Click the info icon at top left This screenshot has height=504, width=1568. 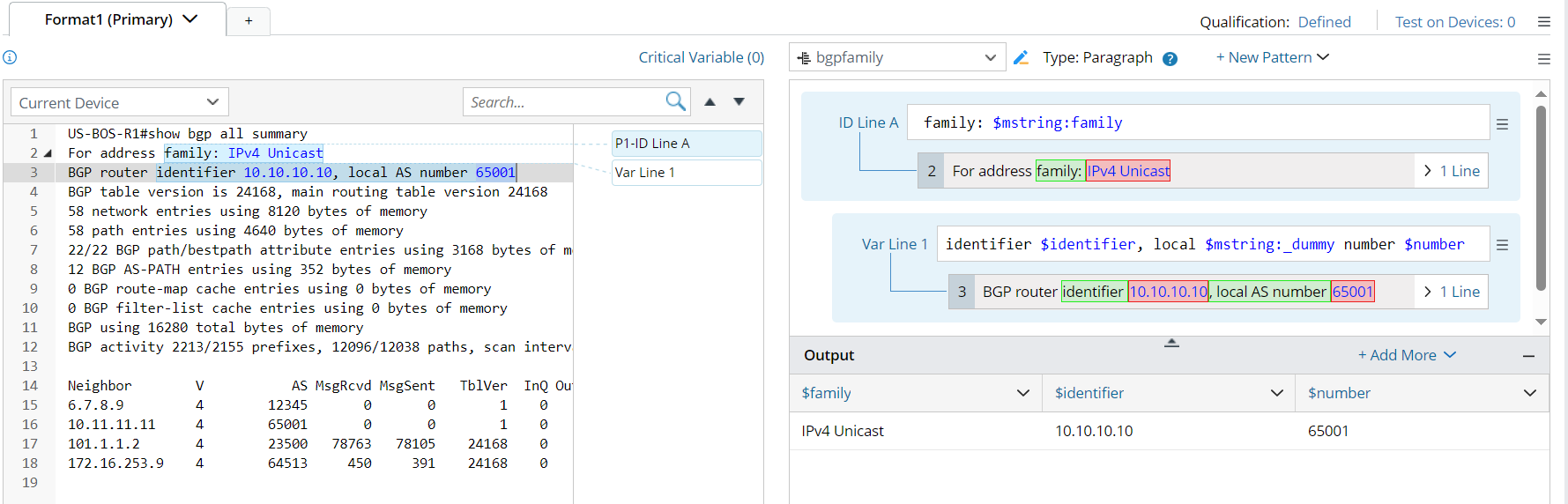[x=10, y=57]
